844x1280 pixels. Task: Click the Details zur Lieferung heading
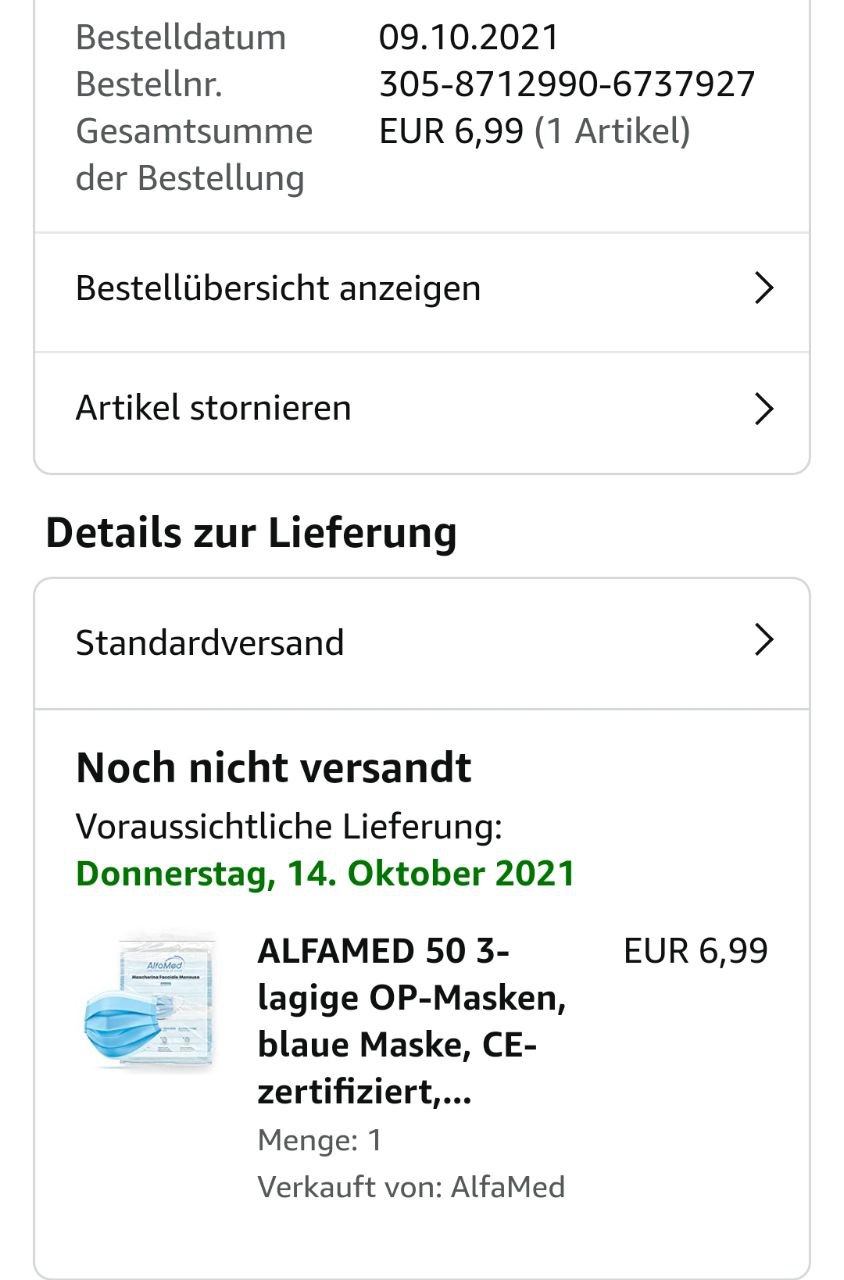(x=251, y=532)
